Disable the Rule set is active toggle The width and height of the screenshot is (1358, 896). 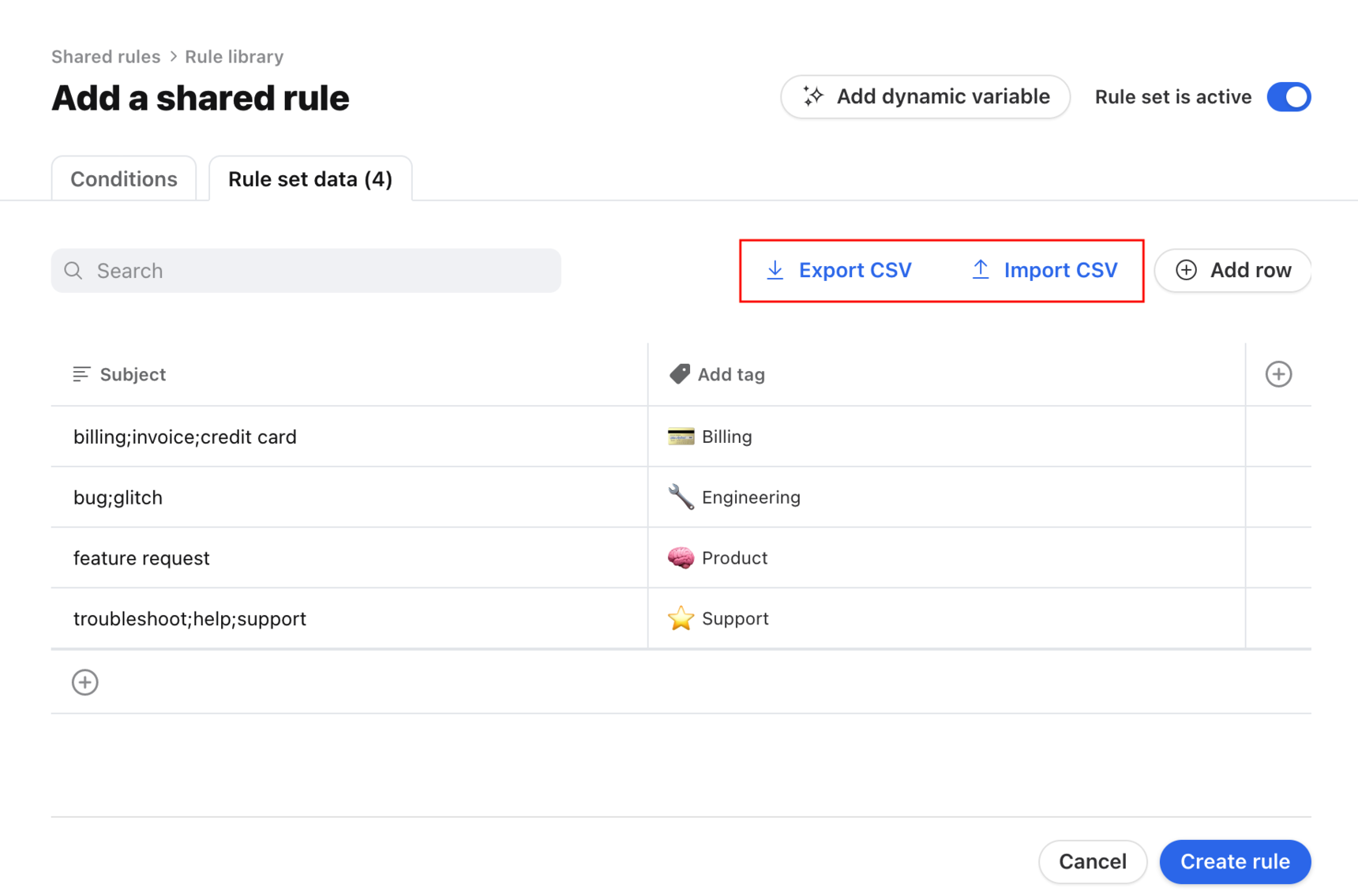pyautogui.click(x=1289, y=96)
